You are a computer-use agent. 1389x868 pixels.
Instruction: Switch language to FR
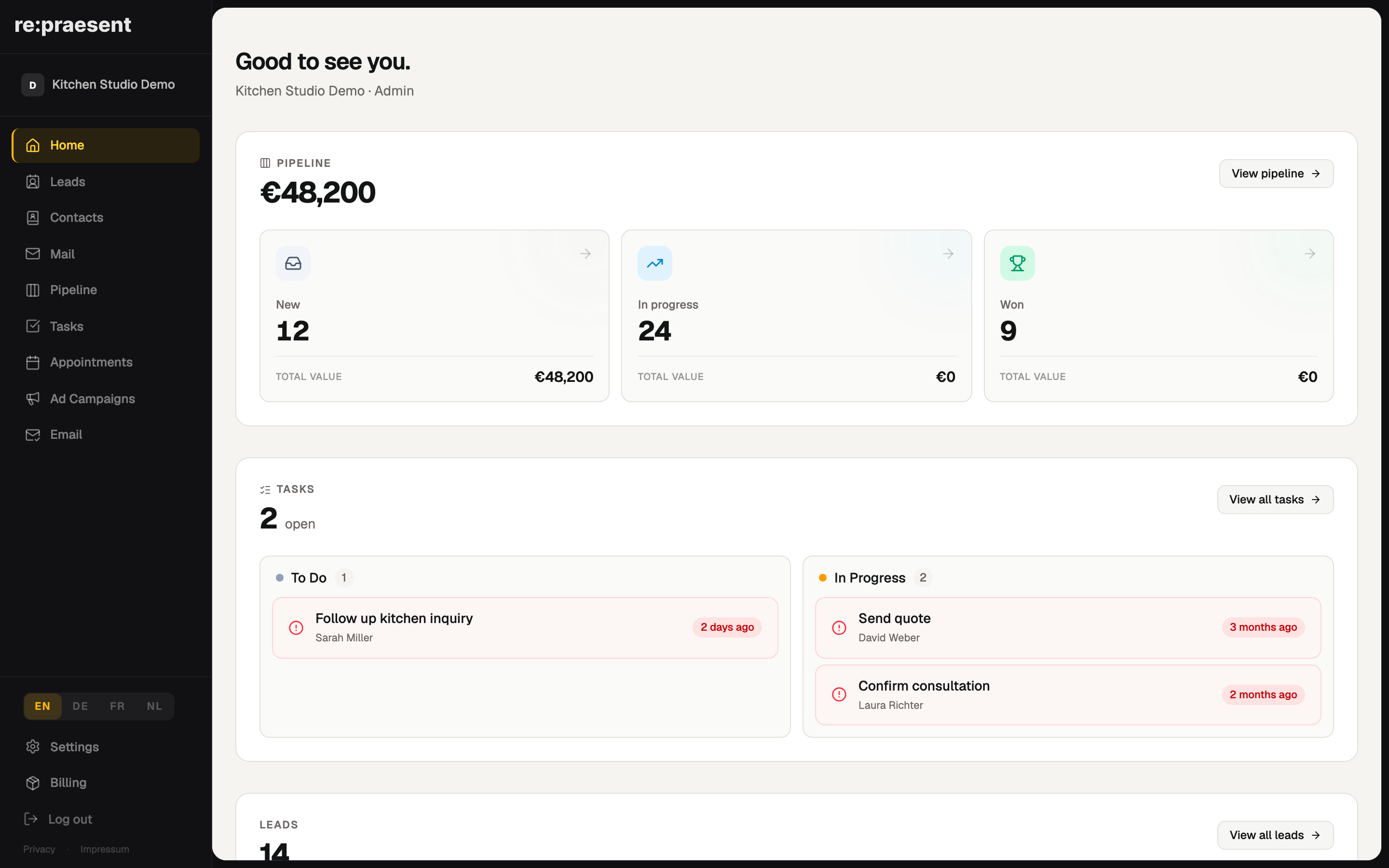117,706
